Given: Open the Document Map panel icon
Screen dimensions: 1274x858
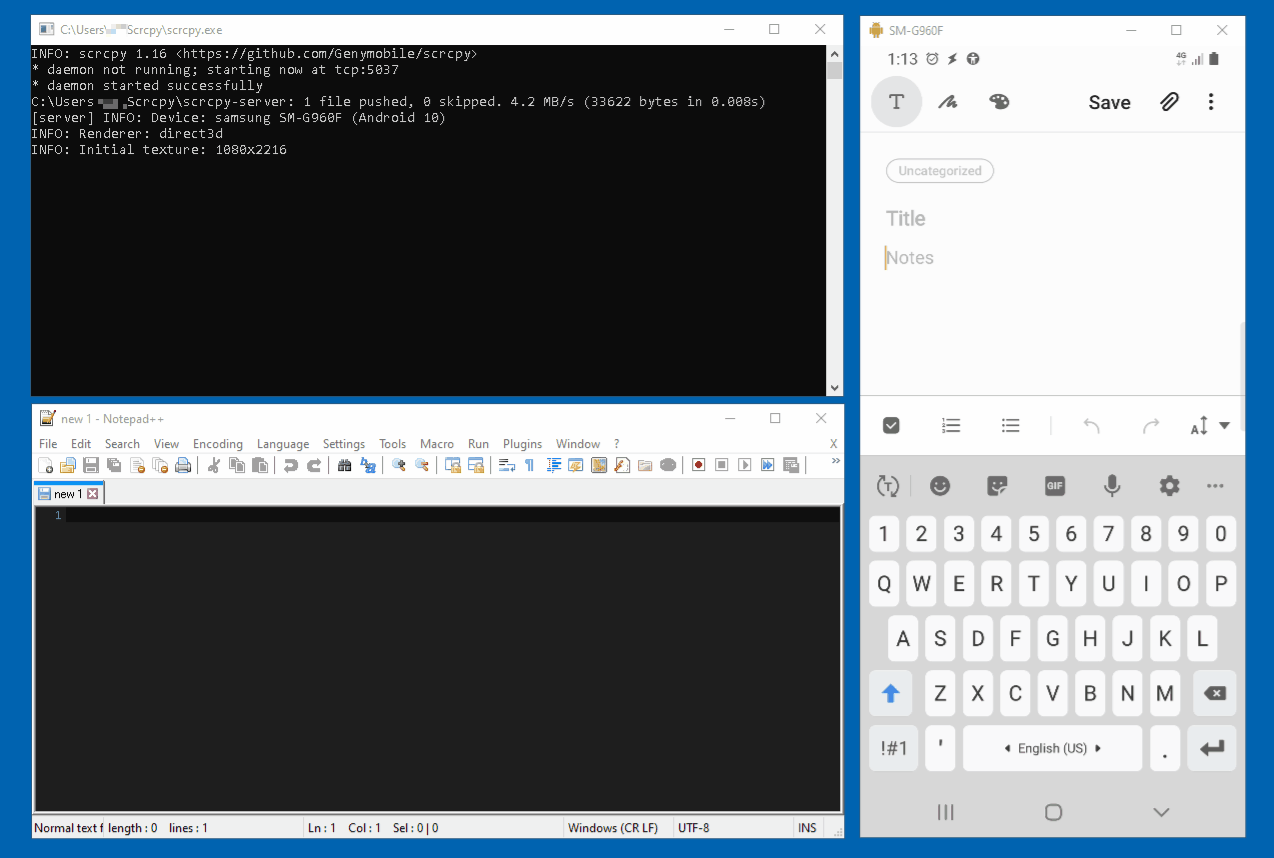Looking at the screenshot, I should click(598, 465).
